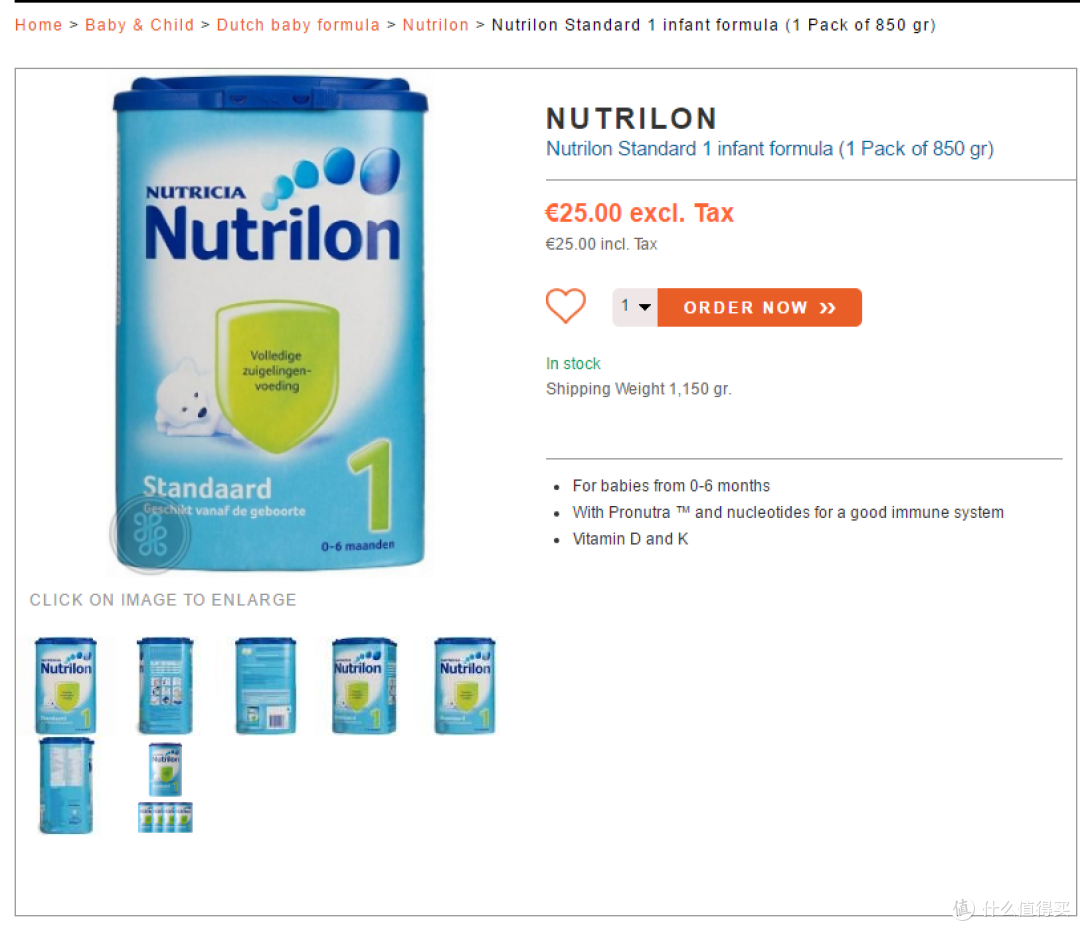Screen dimensions: 1080x931
Task: Select the second thumbnail showing the can's side
Action: pyautogui.click(x=165, y=685)
